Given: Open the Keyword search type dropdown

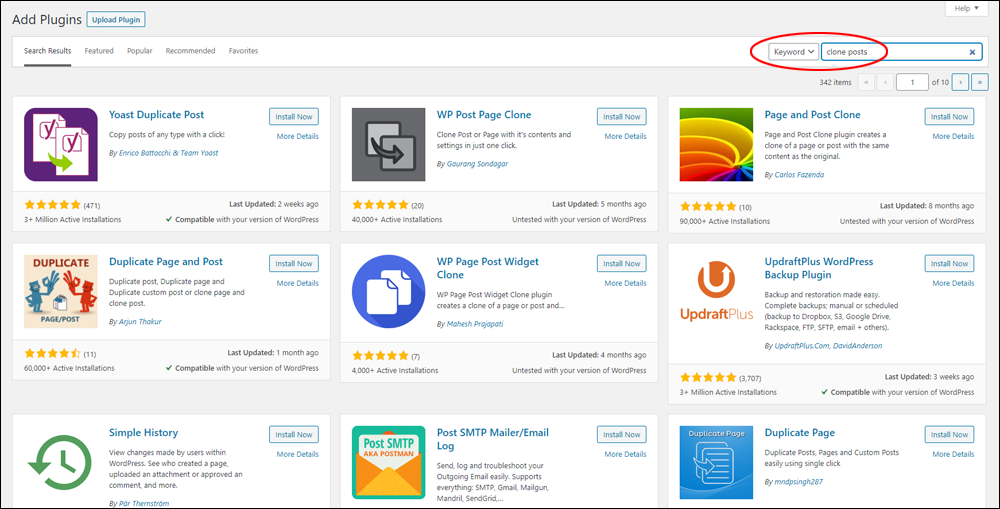Looking at the screenshot, I should 793,52.
